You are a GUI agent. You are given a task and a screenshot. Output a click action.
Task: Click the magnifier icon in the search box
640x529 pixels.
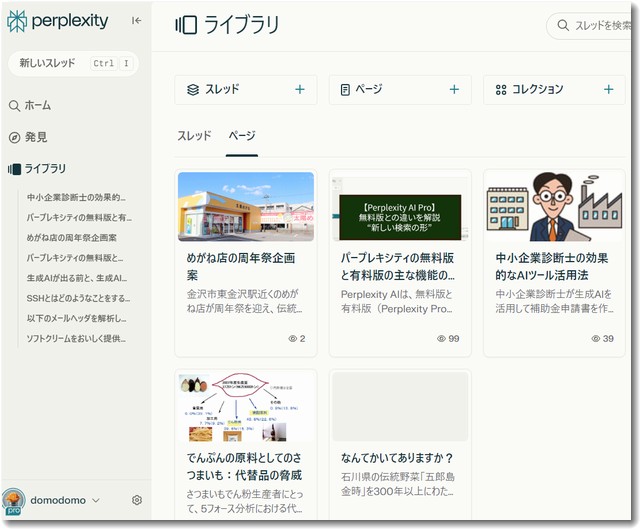(561, 26)
